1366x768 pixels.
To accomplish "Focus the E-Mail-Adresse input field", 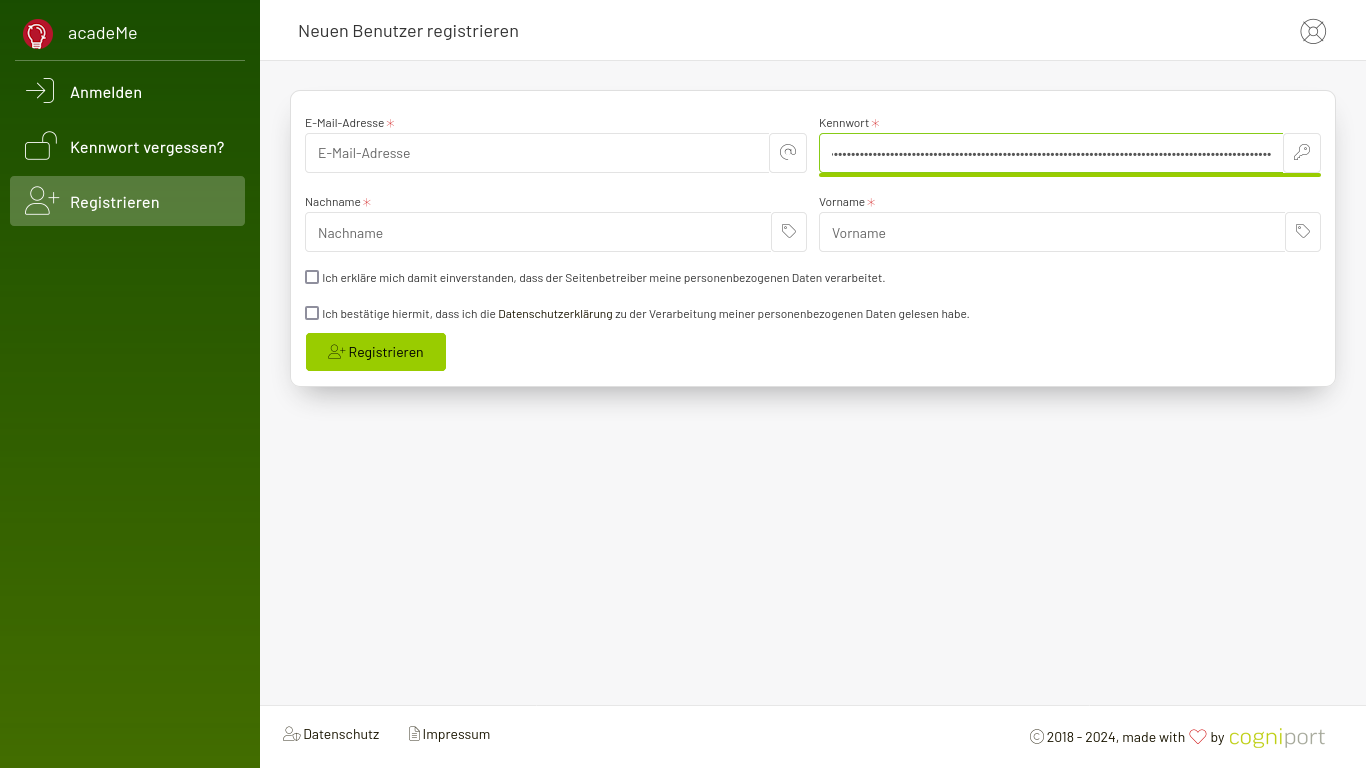I will tap(537, 153).
